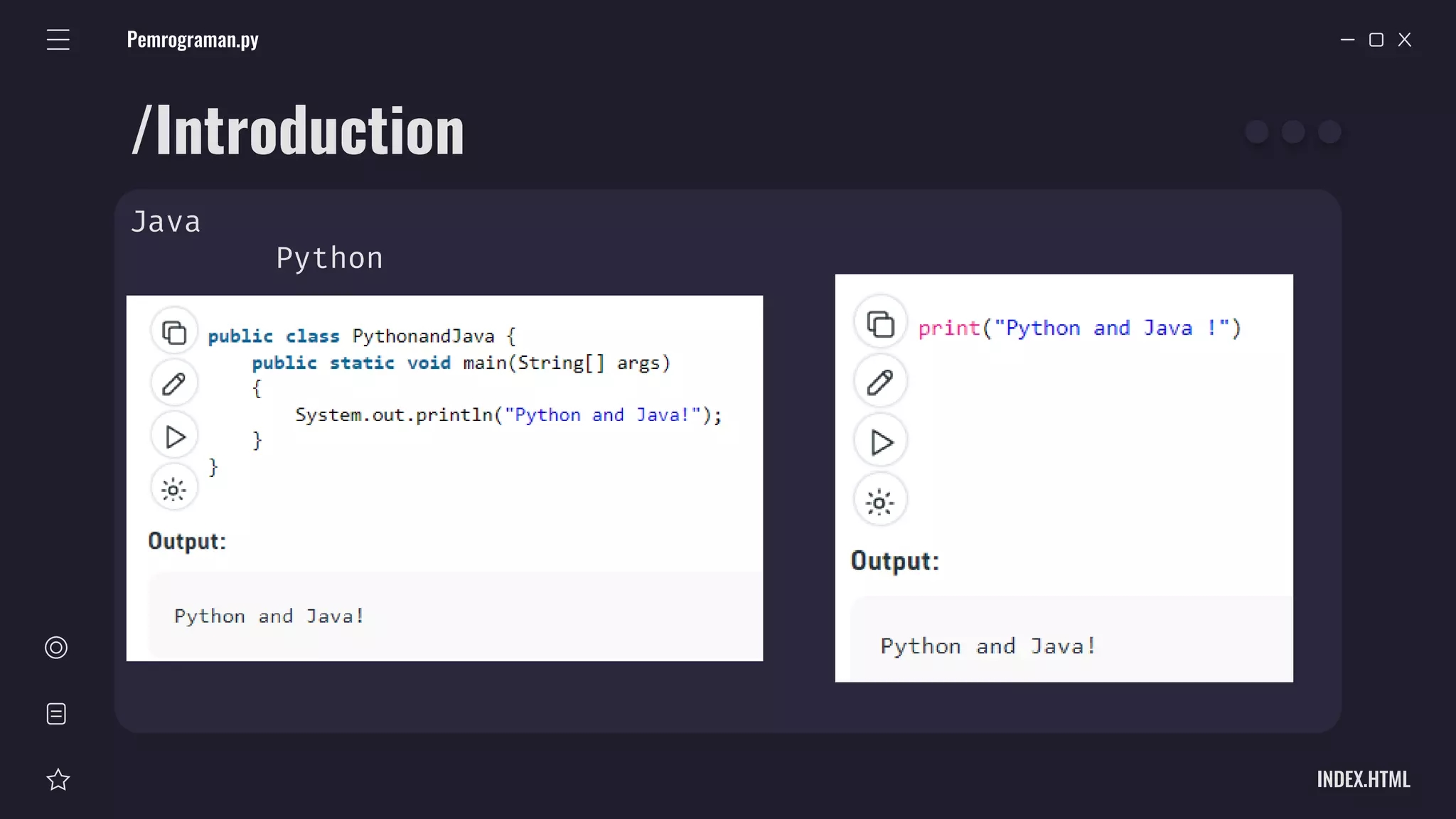Toggle light theme on Python code panel
The image size is (1456, 819).
(x=881, y=503)
